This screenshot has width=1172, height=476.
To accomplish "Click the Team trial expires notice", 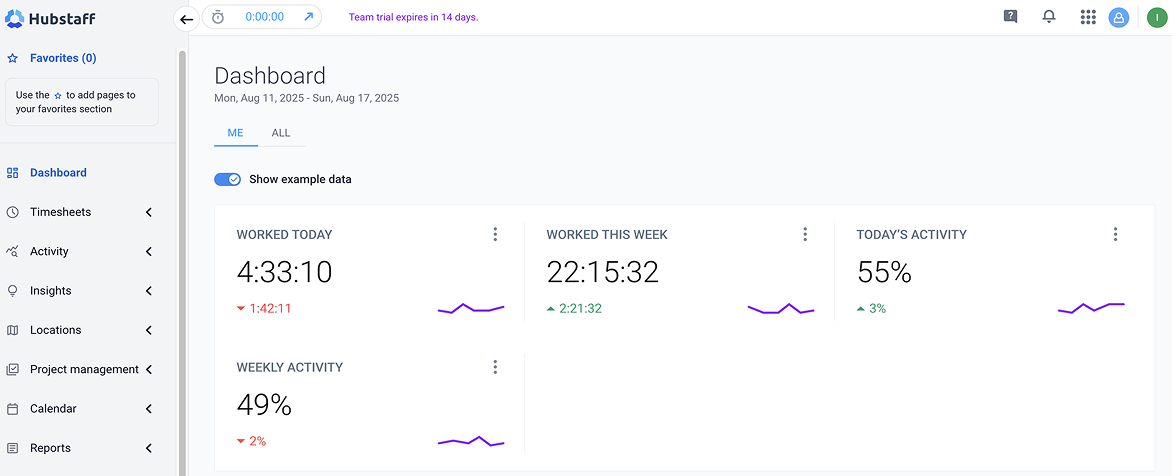I will (x=413, y=17).
